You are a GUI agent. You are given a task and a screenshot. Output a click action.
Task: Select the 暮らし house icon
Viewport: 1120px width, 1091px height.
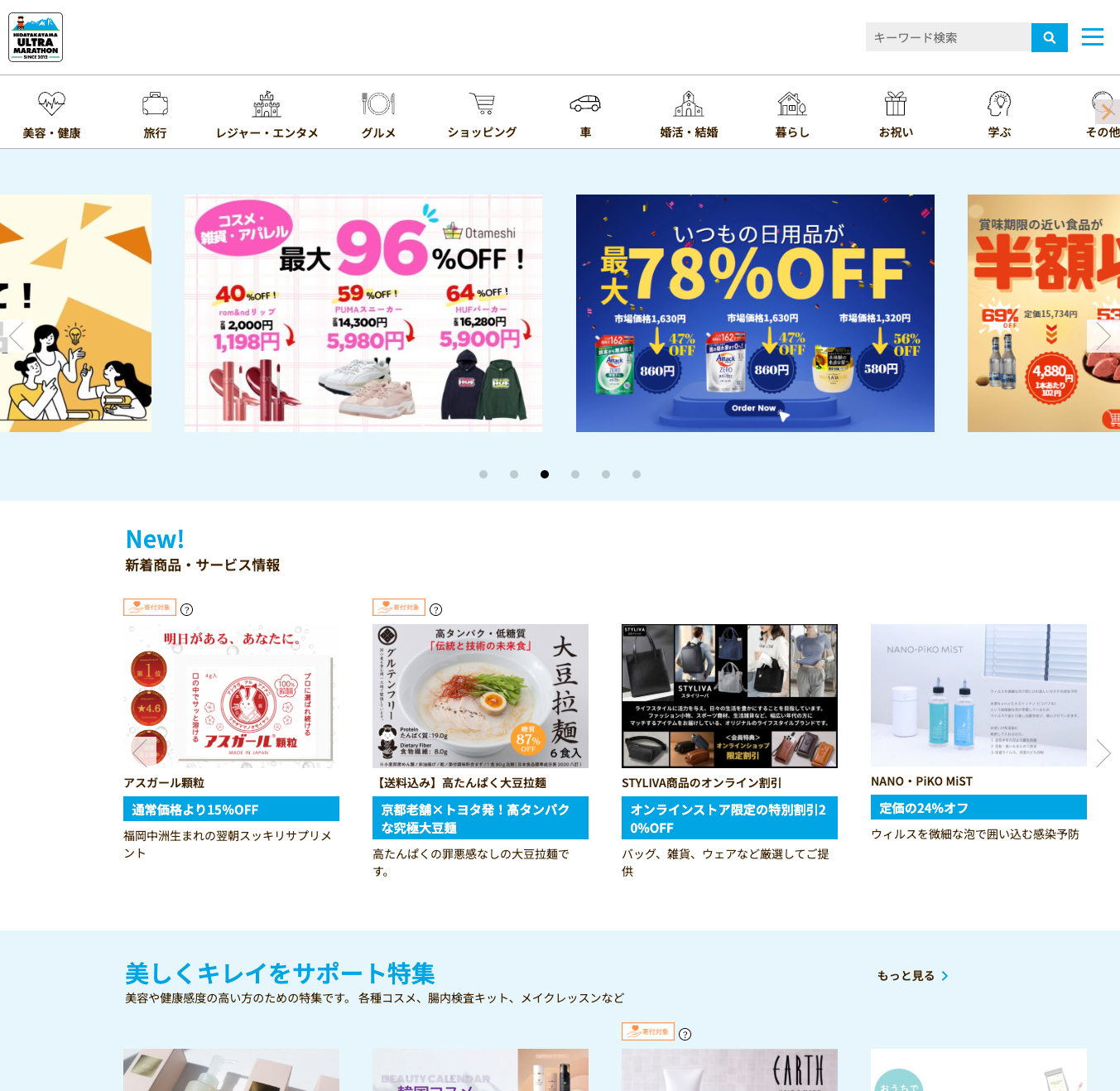point(792,103)
